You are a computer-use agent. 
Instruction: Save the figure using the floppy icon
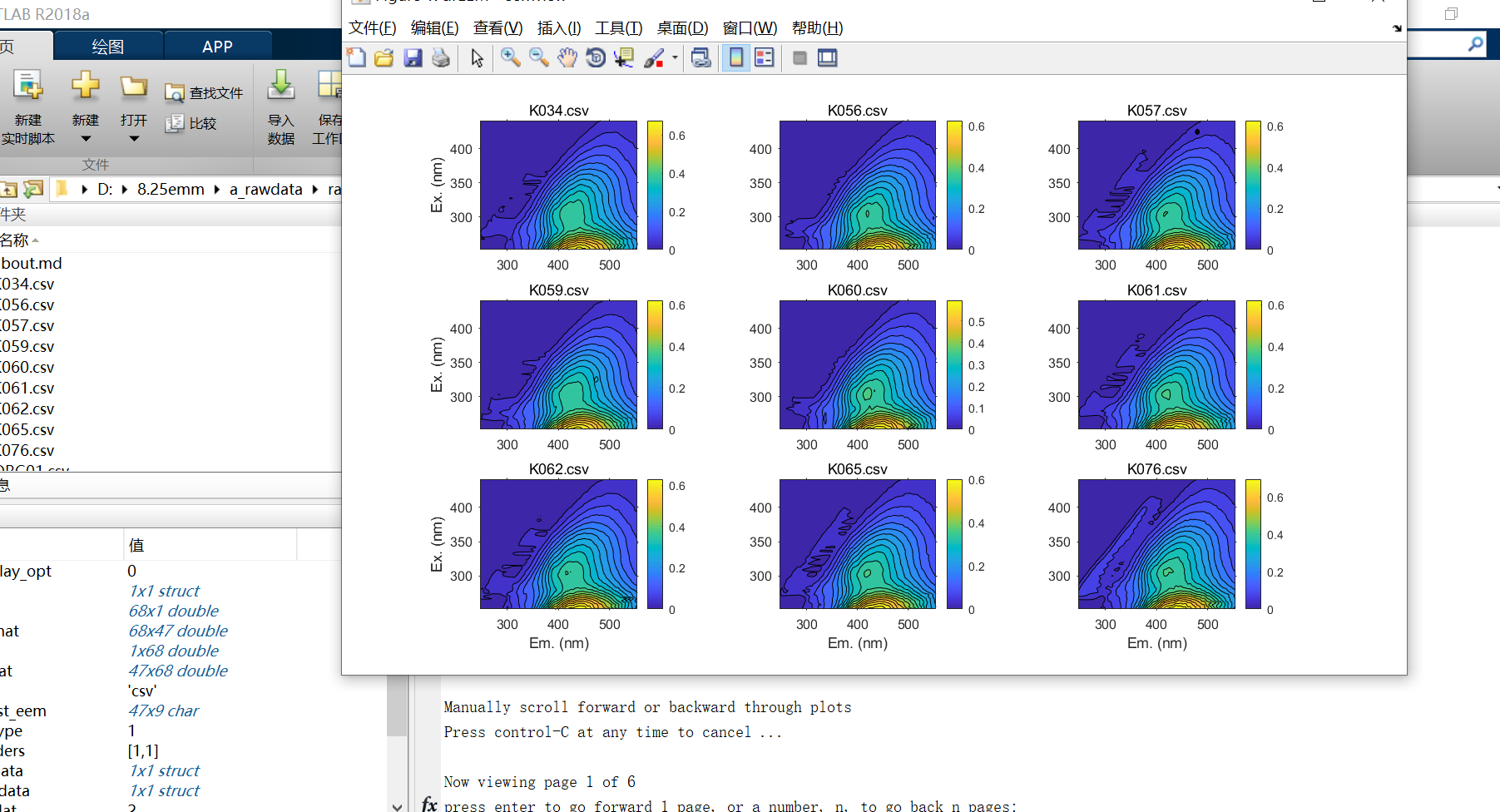tap(413, 57)
